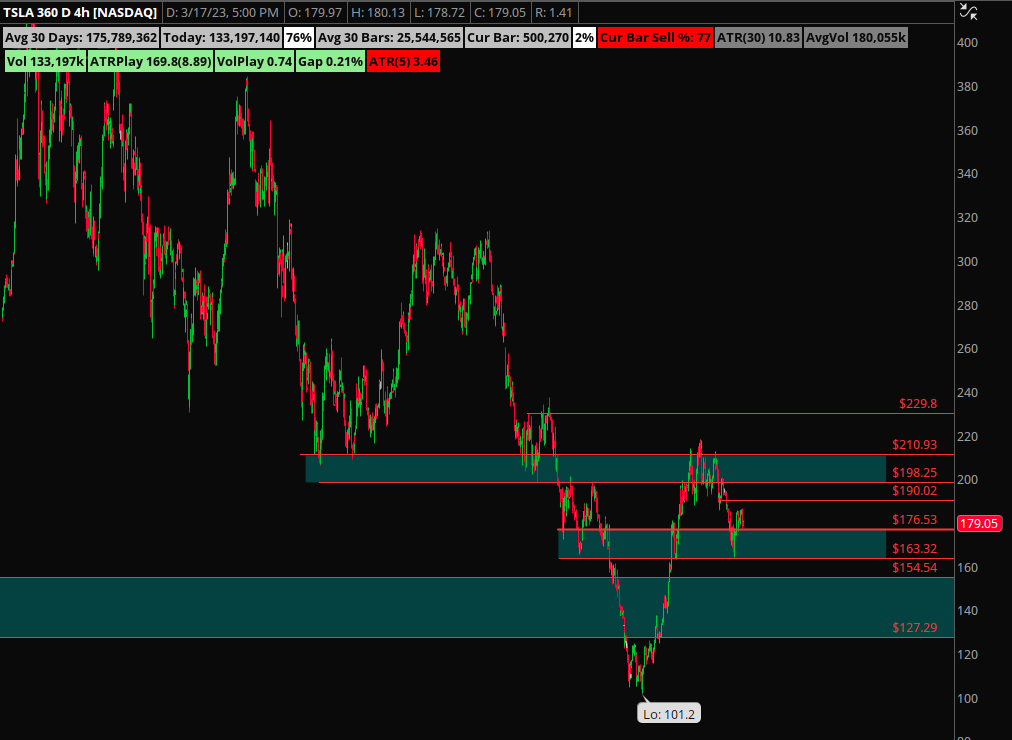
Task: Click the ATR(30) 10.83 label
Action: point(759,38)
